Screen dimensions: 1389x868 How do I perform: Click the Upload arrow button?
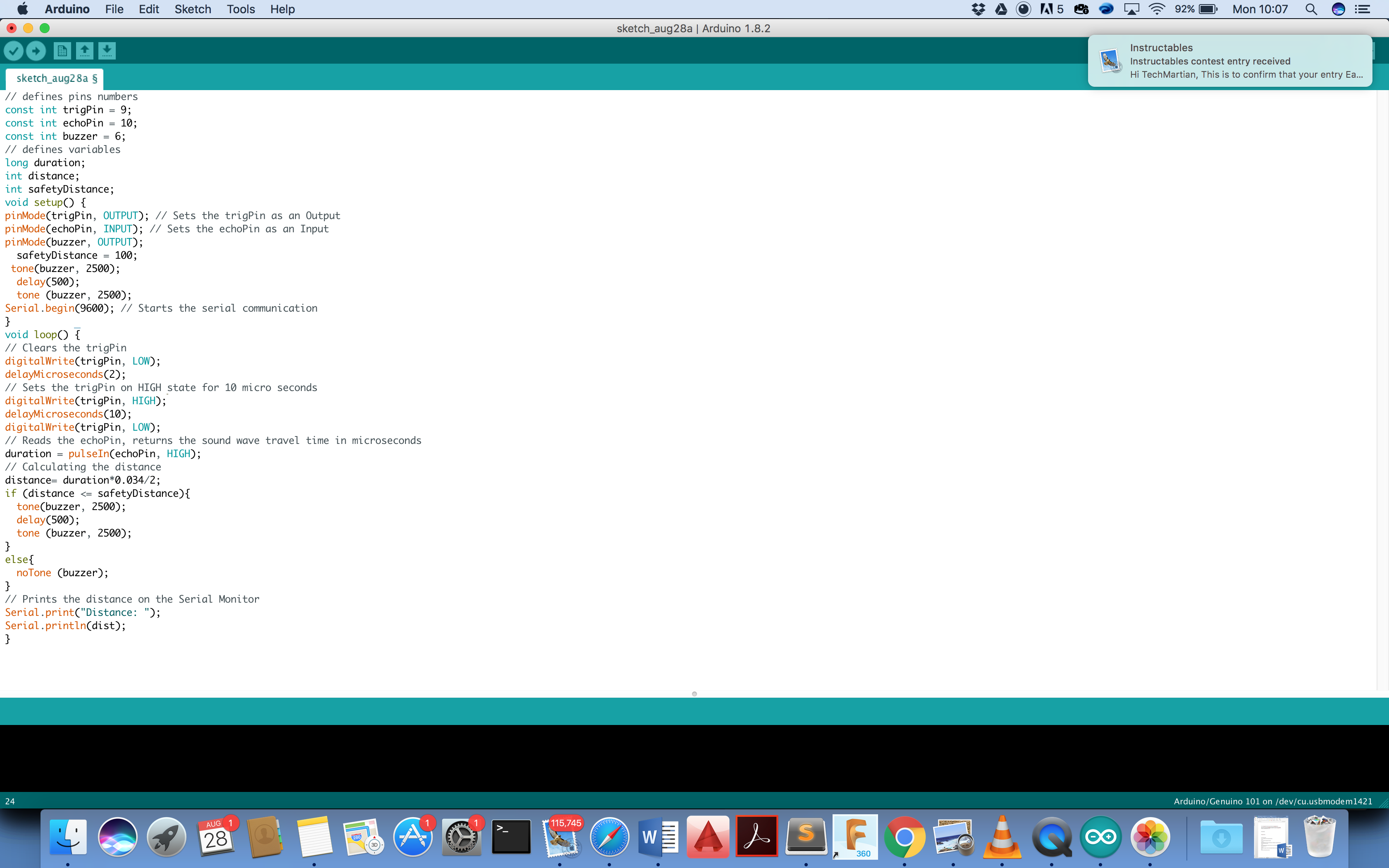tap(36, 50)
